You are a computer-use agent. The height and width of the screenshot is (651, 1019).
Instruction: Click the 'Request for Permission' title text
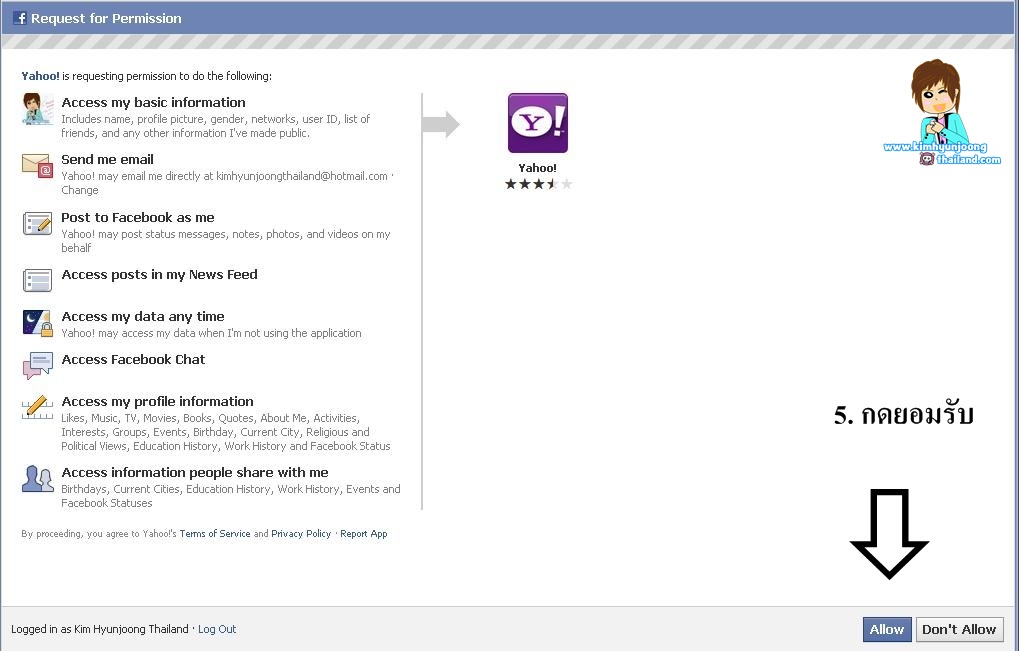[x=107, y=18]
